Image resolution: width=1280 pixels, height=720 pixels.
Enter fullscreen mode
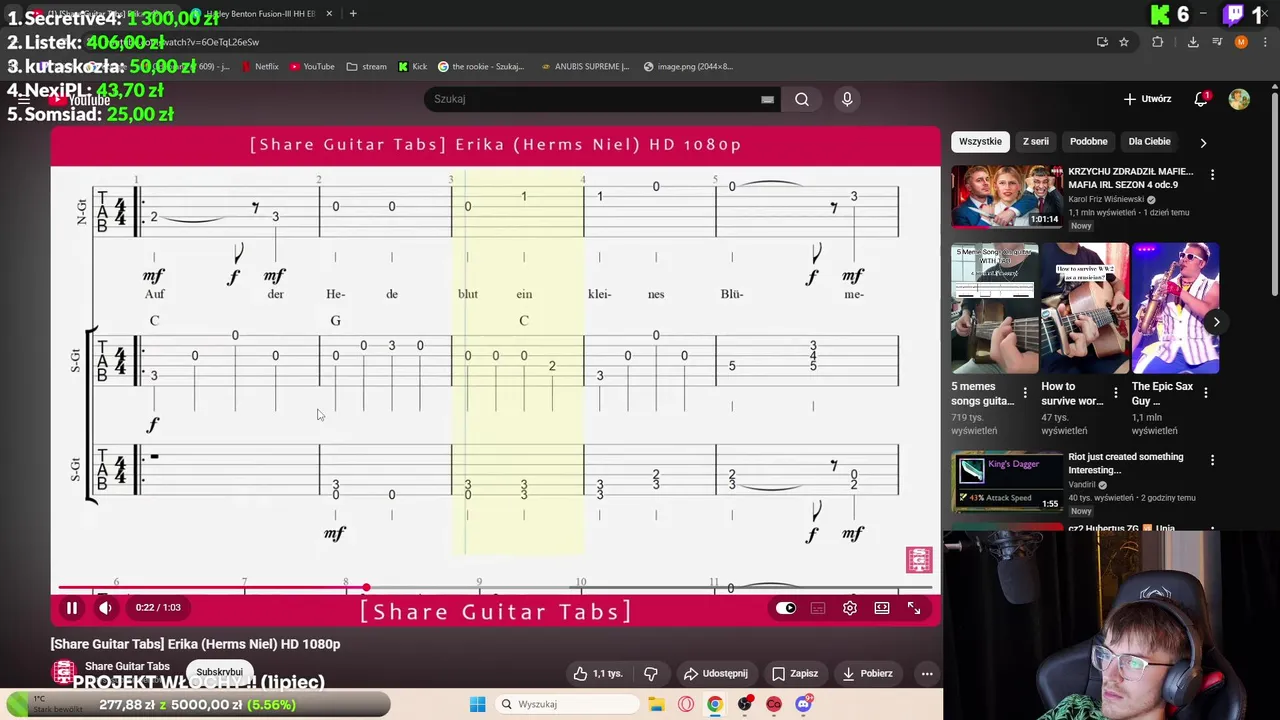(x=914, y=608)
